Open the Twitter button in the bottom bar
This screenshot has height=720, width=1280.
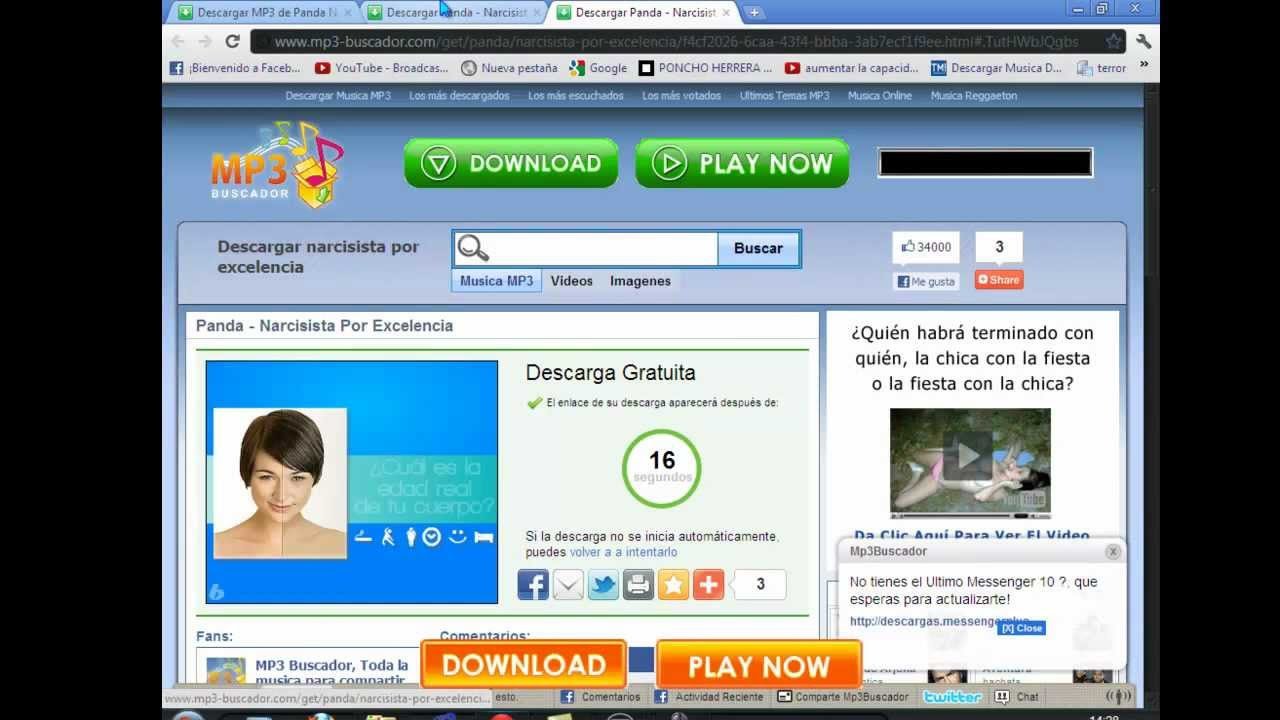(x=952, y=697)
